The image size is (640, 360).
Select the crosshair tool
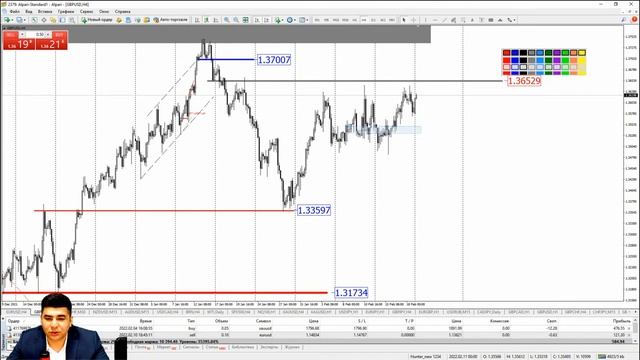(413, 20)
